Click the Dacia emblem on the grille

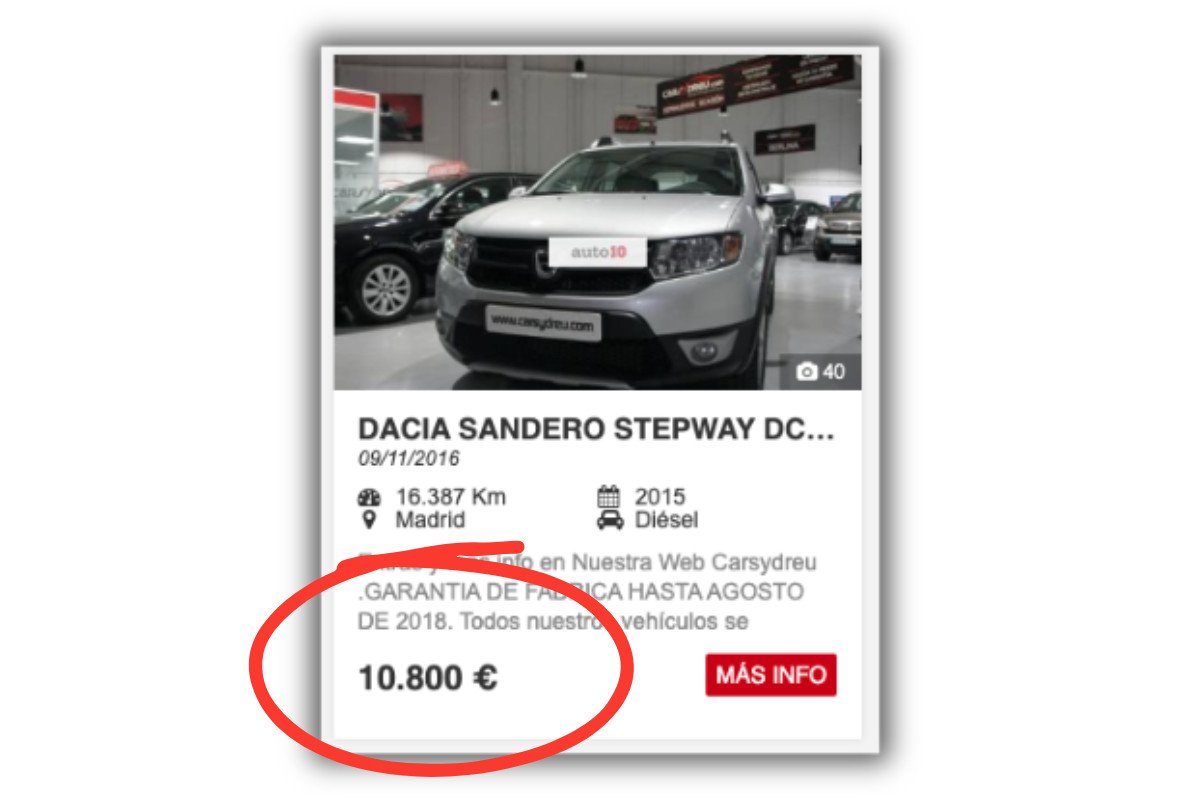pyautogui.click(x=545, y=264)
